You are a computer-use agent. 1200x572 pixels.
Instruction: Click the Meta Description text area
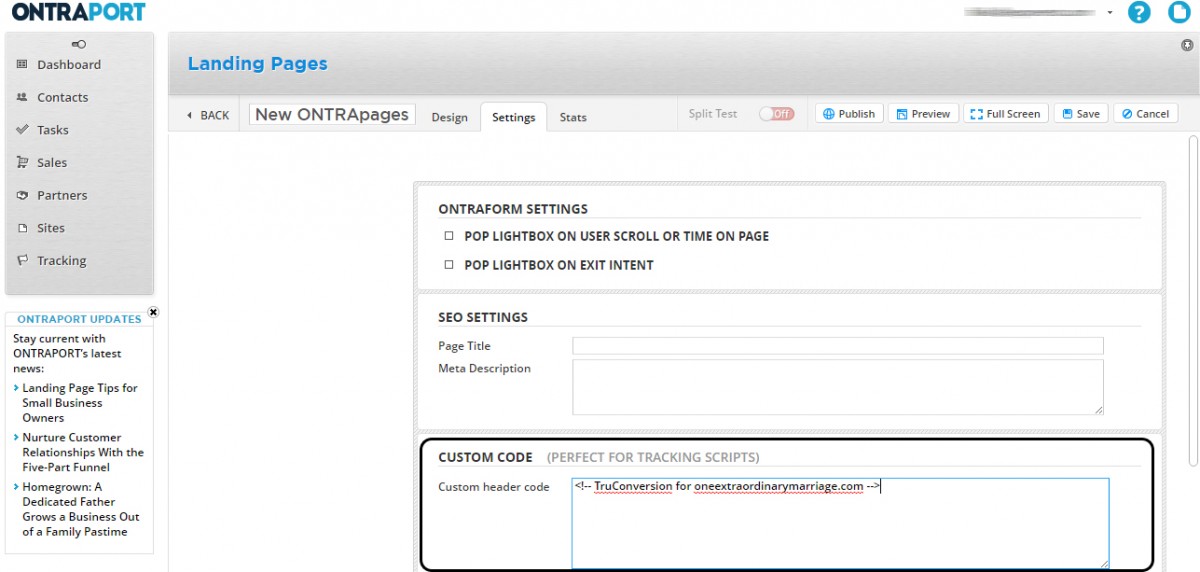(838, 387)
